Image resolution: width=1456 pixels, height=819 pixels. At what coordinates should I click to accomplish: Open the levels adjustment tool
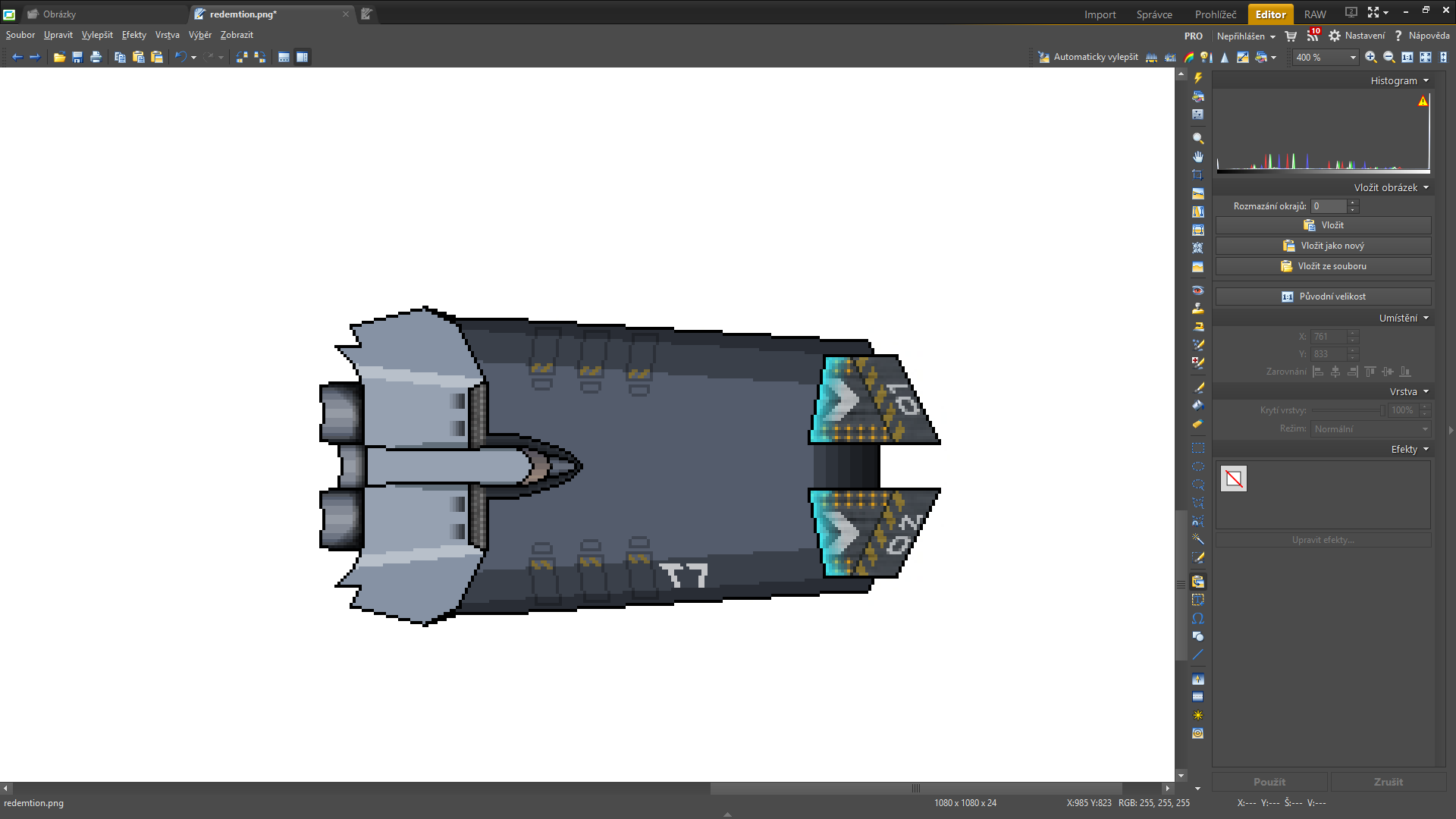coord(1152,57)
